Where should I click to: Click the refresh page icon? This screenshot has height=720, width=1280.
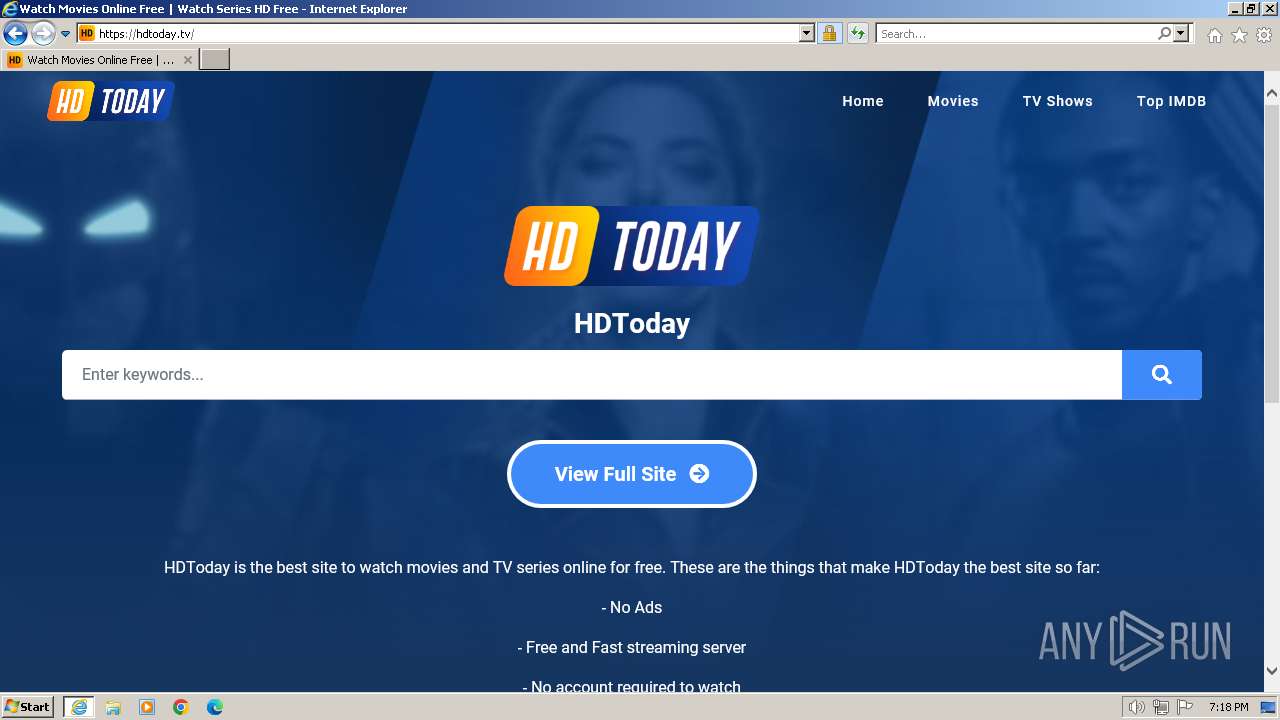point(858,33)
